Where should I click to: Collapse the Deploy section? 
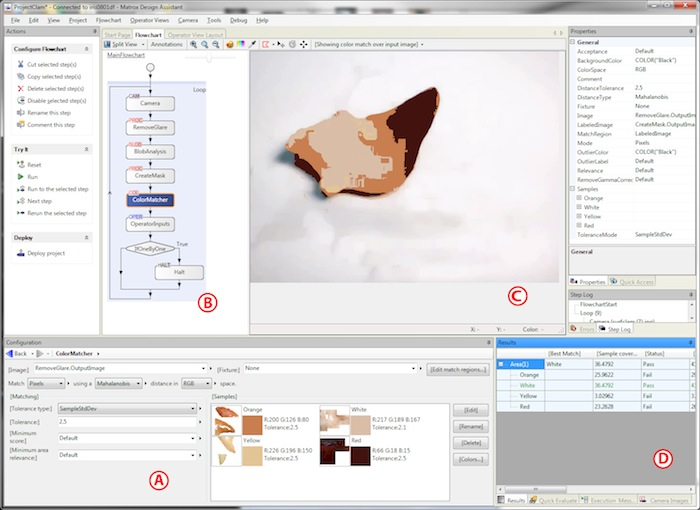tap(88, 237)
